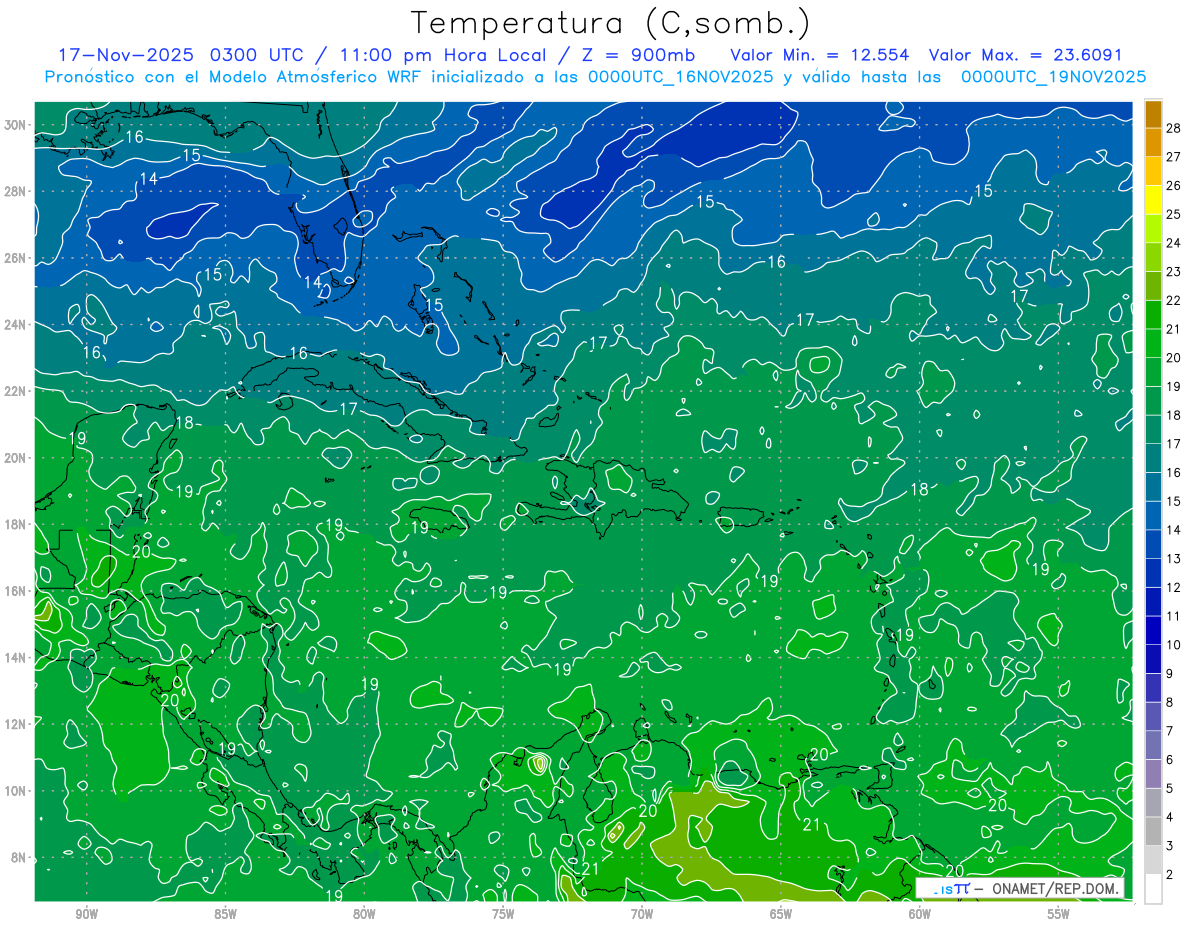1200x927 pixels.
Task: Click the colorbar label "9"
Action: point(1170,673)
